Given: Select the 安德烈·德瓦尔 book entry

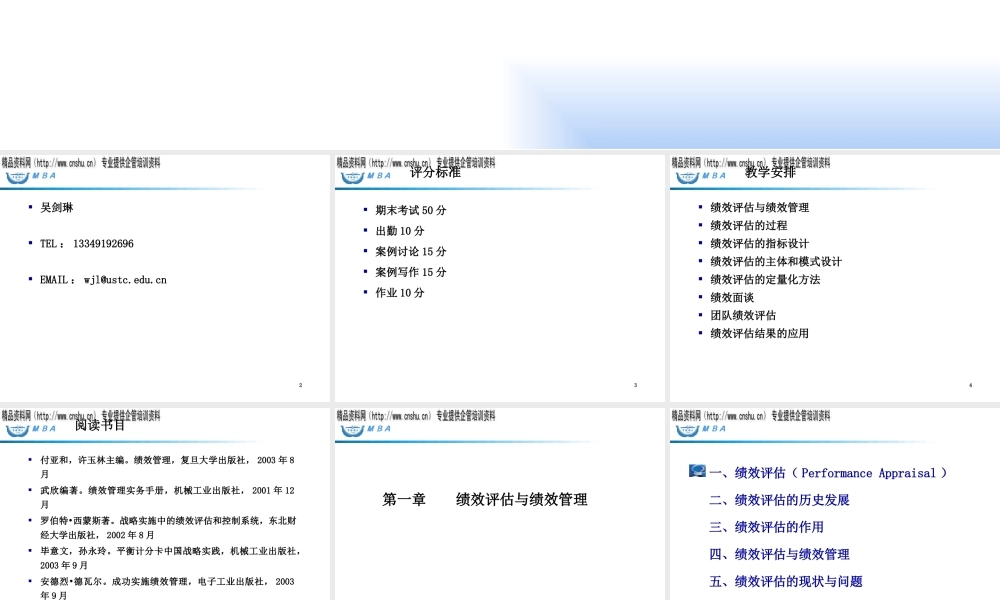Looking at the screenshot, I should coord(167,588).
